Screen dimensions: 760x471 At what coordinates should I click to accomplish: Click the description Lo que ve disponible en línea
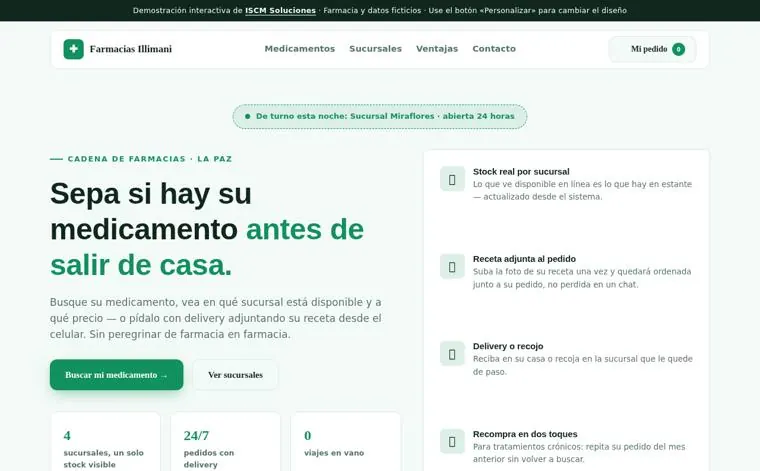(583, 190)
